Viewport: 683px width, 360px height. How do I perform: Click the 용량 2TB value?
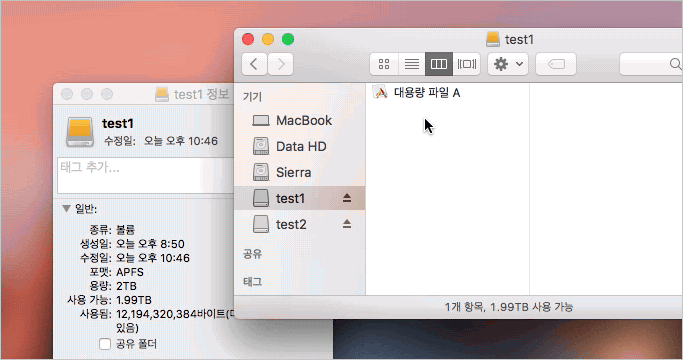[x=126, y=286]
